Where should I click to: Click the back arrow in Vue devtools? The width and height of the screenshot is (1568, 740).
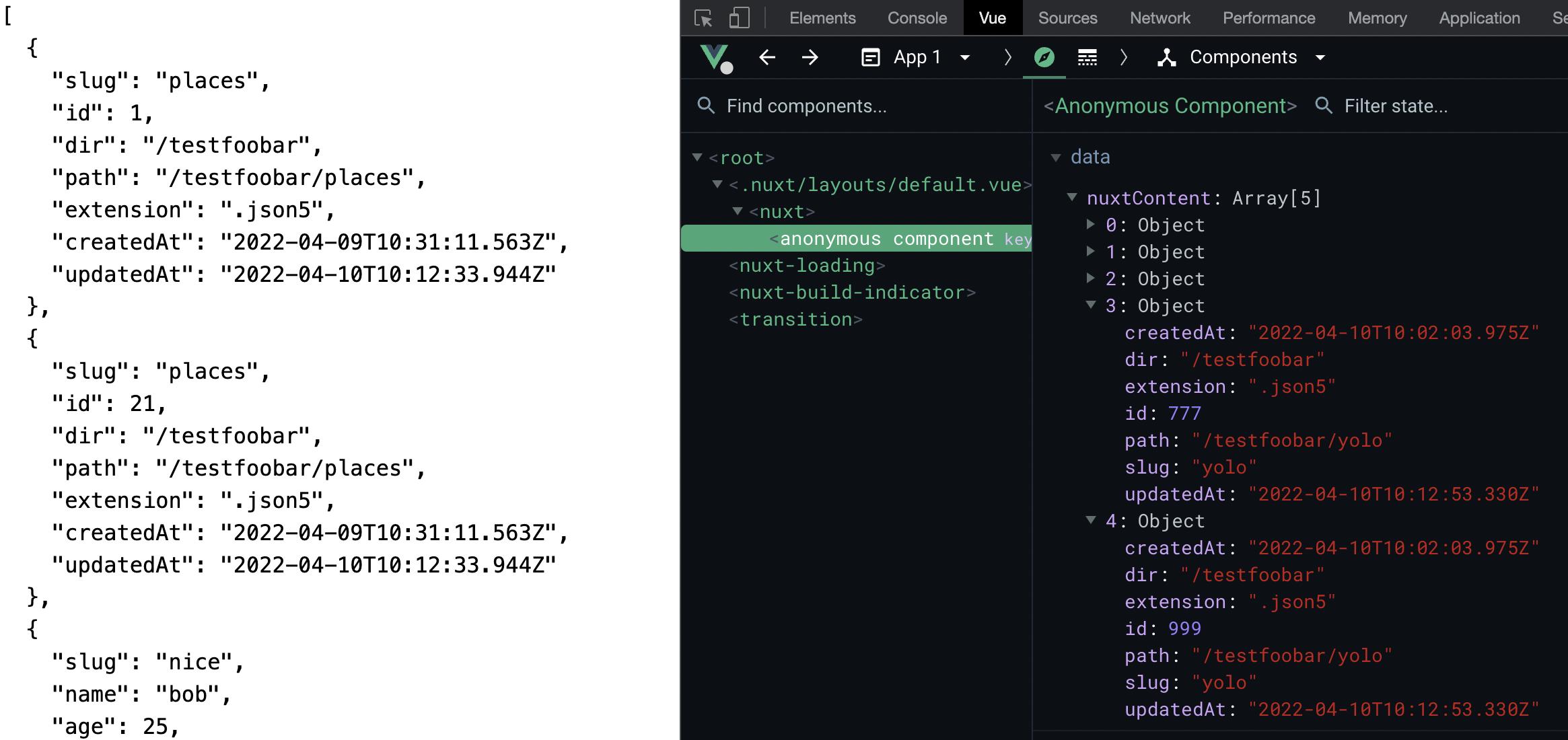(767, 58)
